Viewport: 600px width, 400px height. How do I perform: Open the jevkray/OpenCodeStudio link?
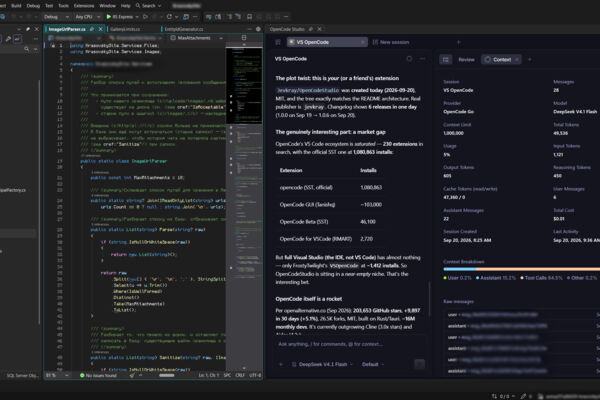pos(308,90)
